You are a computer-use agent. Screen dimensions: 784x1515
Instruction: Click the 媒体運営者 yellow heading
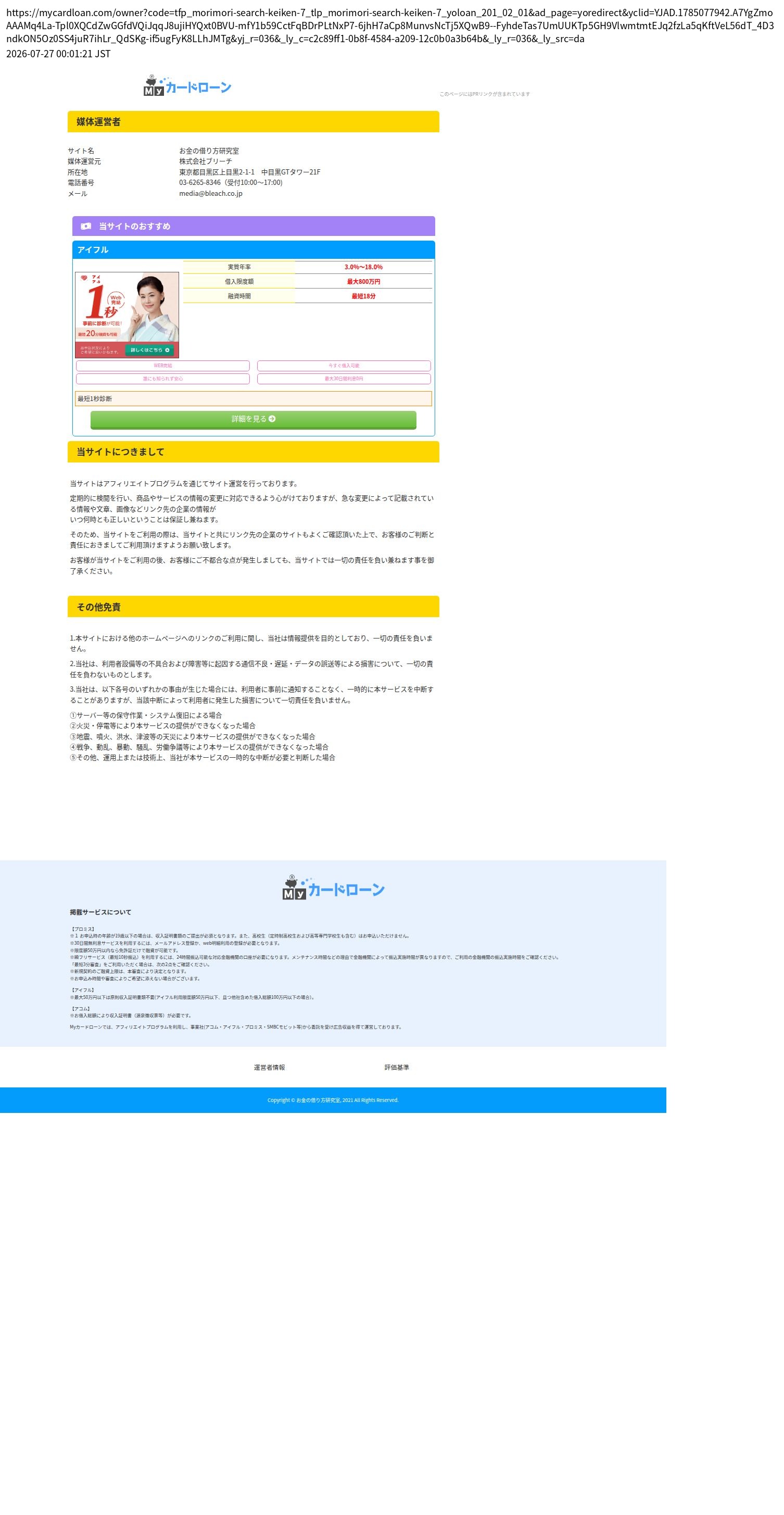(254, 122)
